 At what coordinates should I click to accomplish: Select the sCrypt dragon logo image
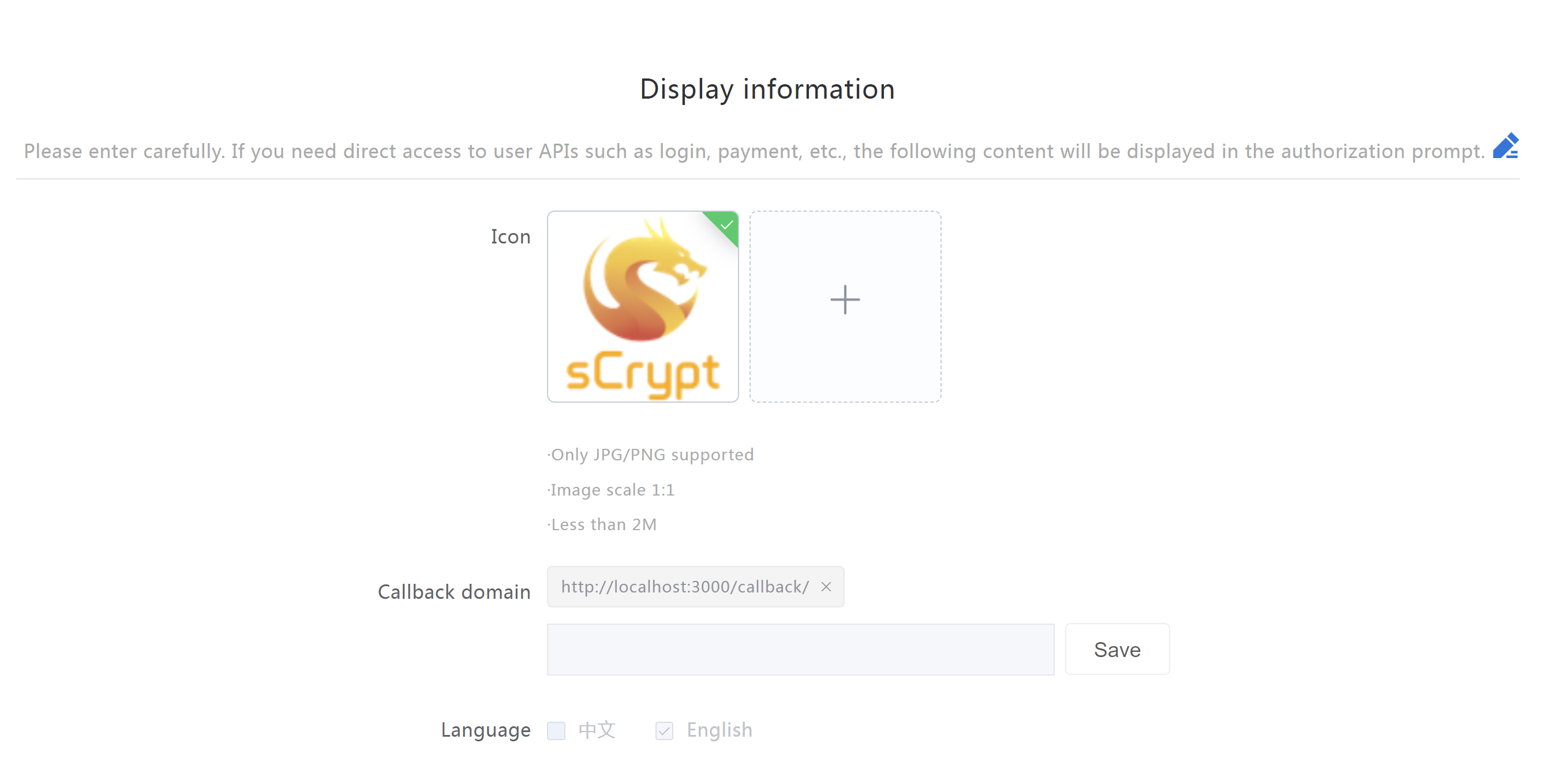coord(642,306)
